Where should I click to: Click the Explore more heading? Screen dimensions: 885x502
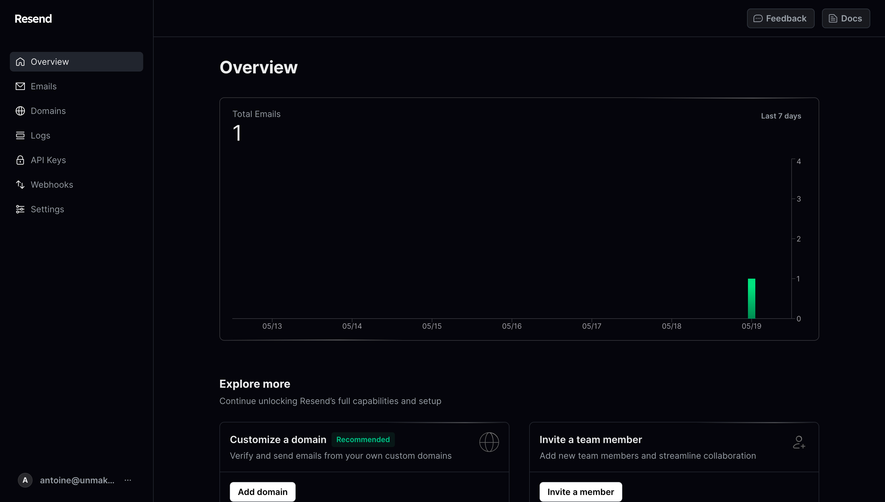[255, 384]
